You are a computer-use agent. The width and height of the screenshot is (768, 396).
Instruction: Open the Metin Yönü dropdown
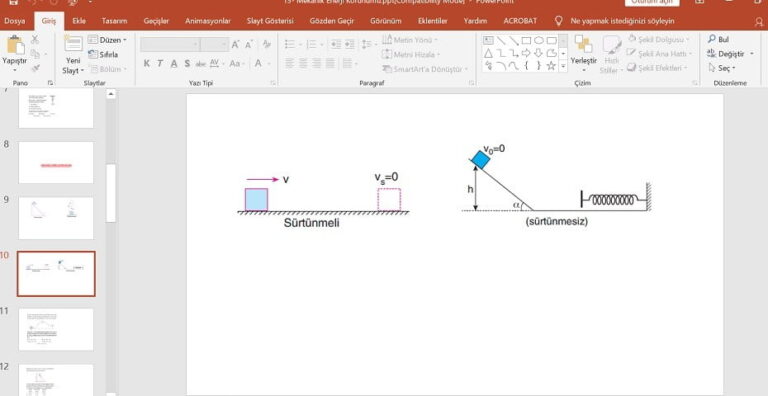click(x=409, y=40)
